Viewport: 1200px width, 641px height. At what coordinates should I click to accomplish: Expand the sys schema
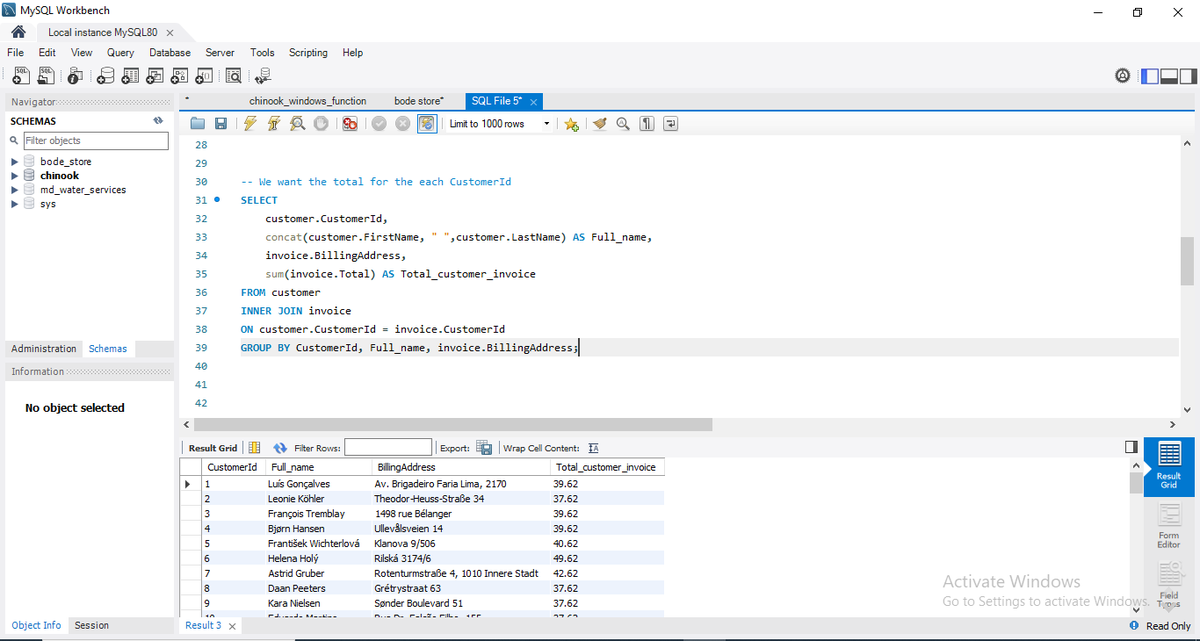pos(15,203)
